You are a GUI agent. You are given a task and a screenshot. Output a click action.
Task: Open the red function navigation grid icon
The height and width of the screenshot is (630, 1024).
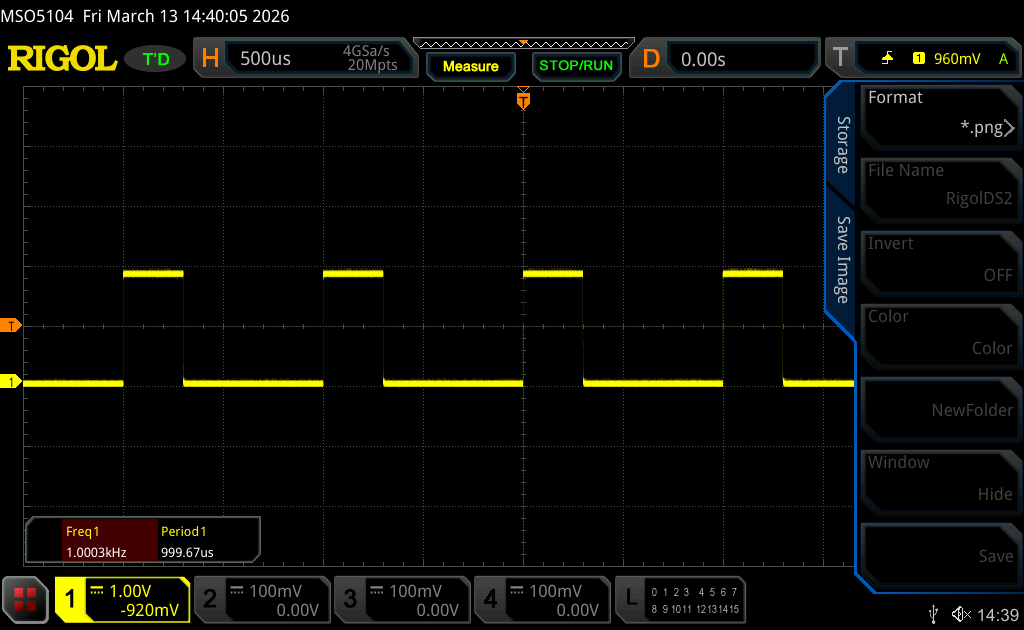coord(26,599)
